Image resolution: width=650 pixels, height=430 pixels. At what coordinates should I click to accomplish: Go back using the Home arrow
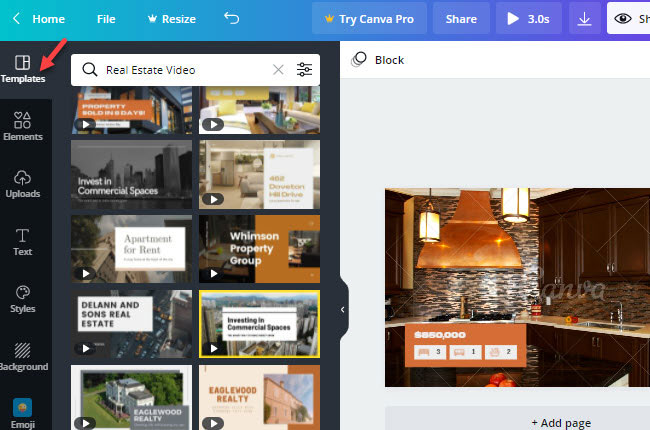(16, 19)
